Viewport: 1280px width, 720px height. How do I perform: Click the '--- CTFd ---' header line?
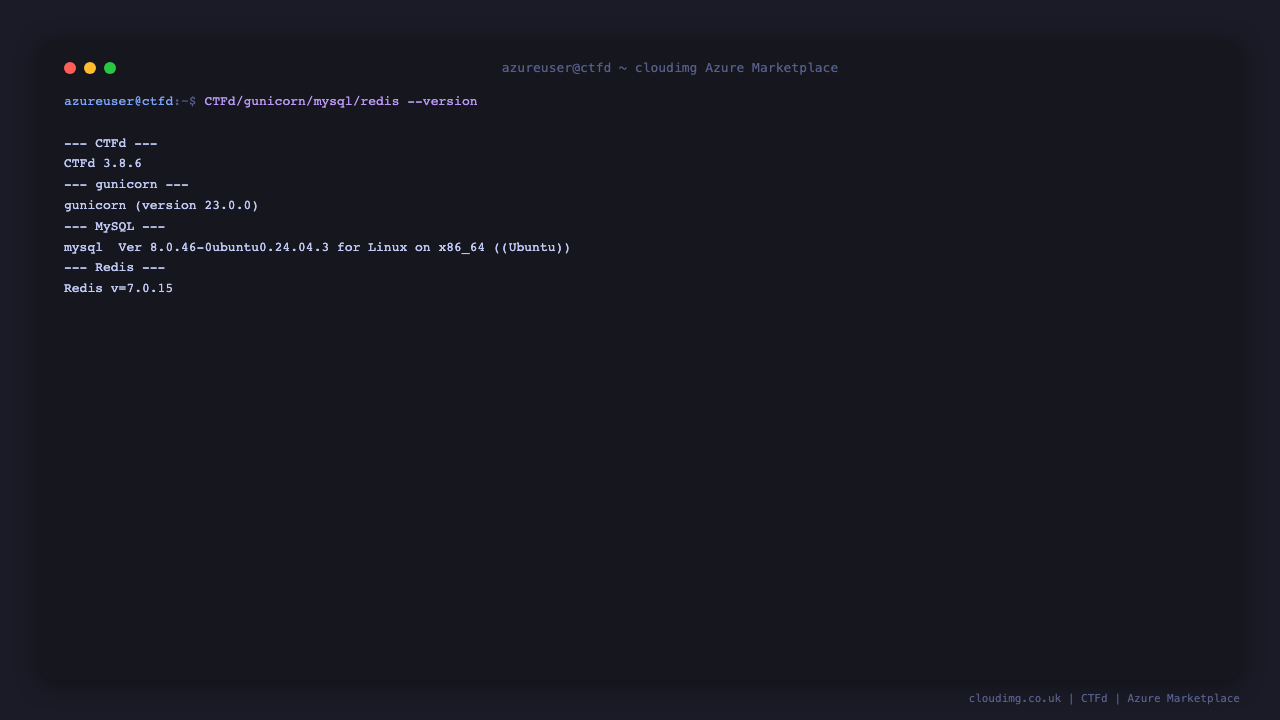pos(111,144)
